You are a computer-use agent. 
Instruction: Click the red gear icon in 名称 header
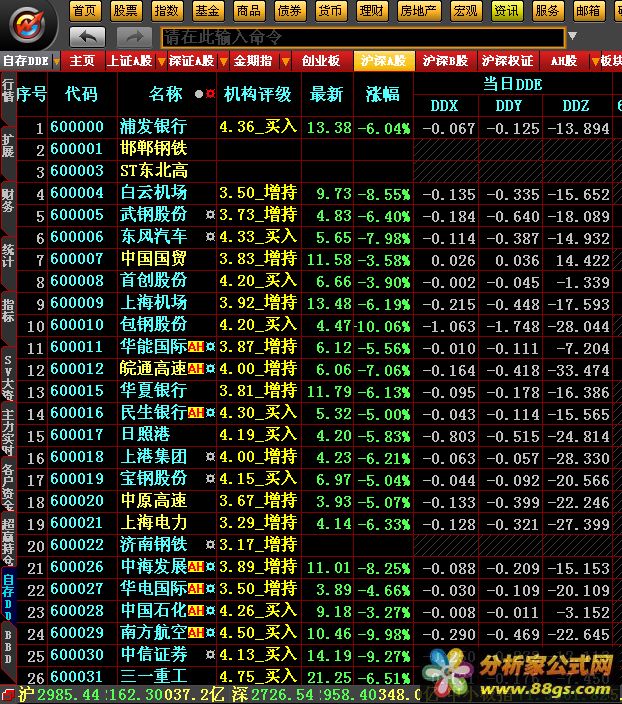click(210, 94)
